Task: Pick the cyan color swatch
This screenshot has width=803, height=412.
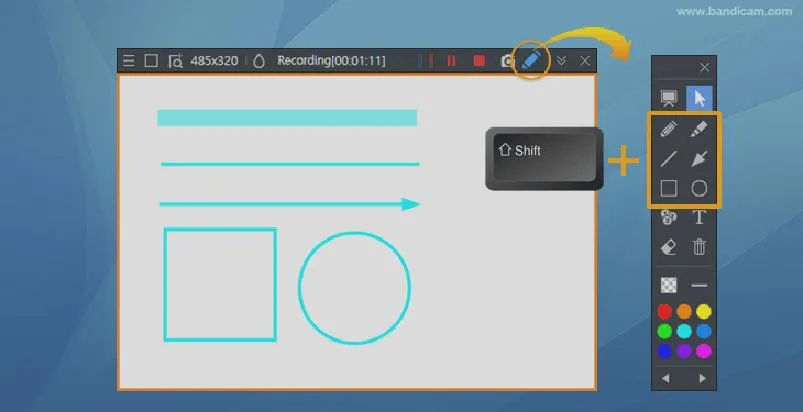Action: 684,331
